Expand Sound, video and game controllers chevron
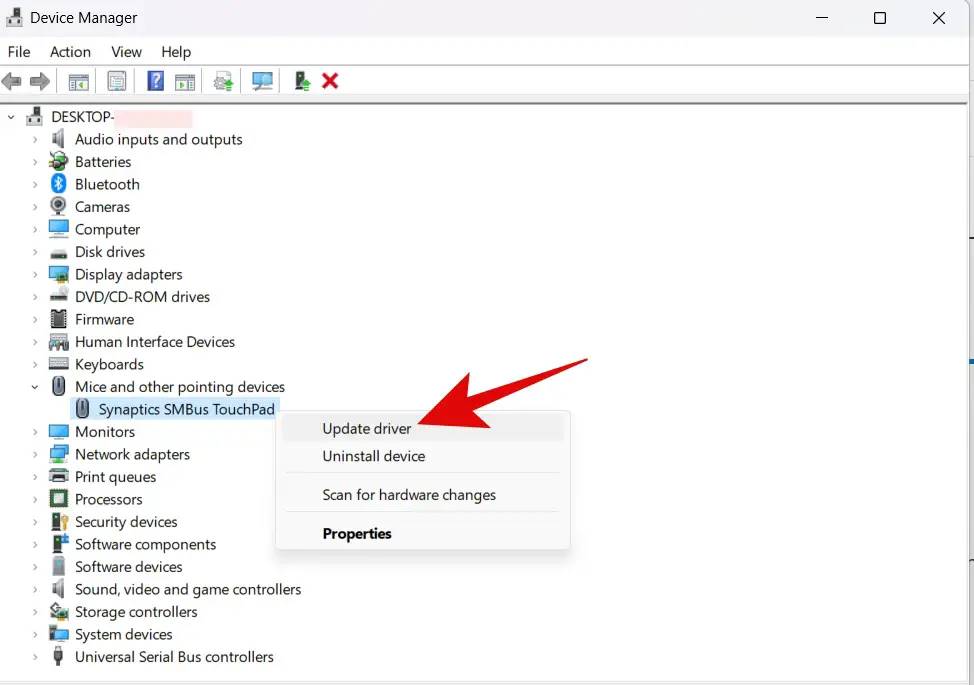This screenshot has height=685, width=974. tap(35, 589)
